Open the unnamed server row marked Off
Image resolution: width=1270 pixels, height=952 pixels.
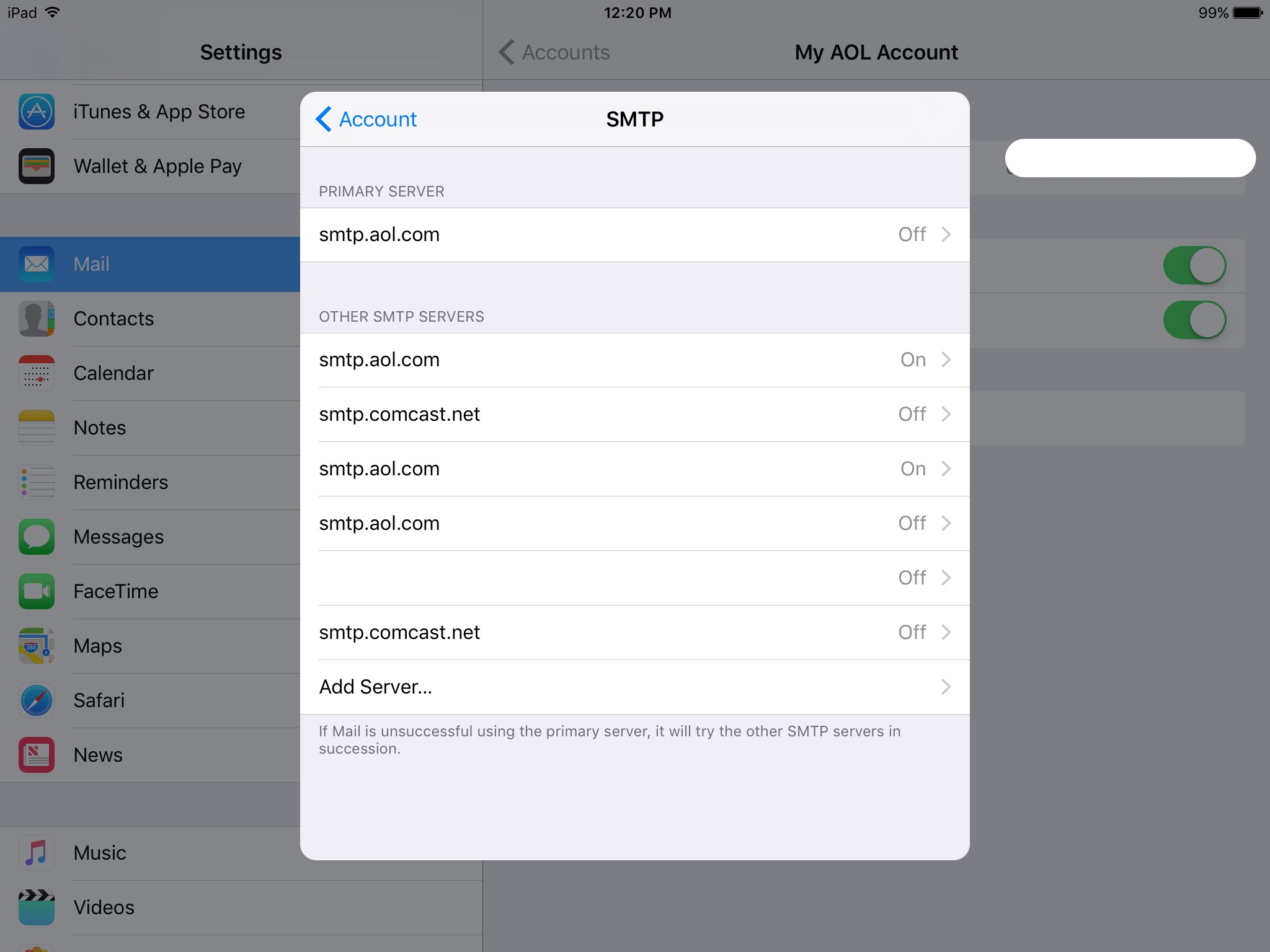click(634, 578)
